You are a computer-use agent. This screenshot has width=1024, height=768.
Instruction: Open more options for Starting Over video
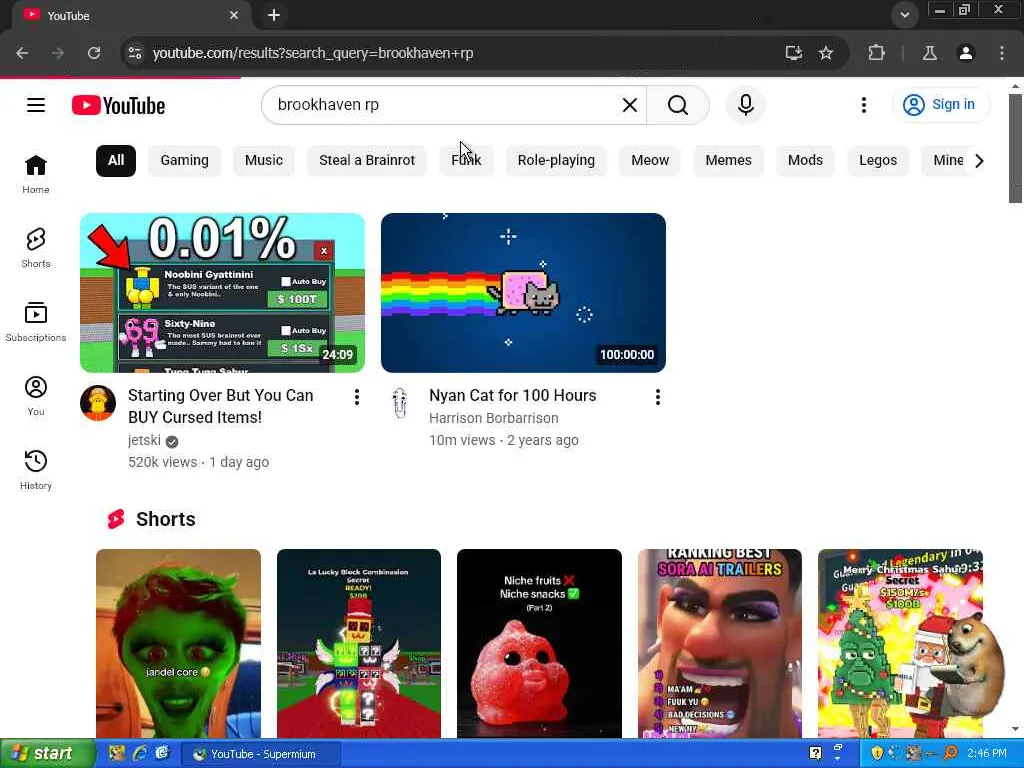coord(357,397)
